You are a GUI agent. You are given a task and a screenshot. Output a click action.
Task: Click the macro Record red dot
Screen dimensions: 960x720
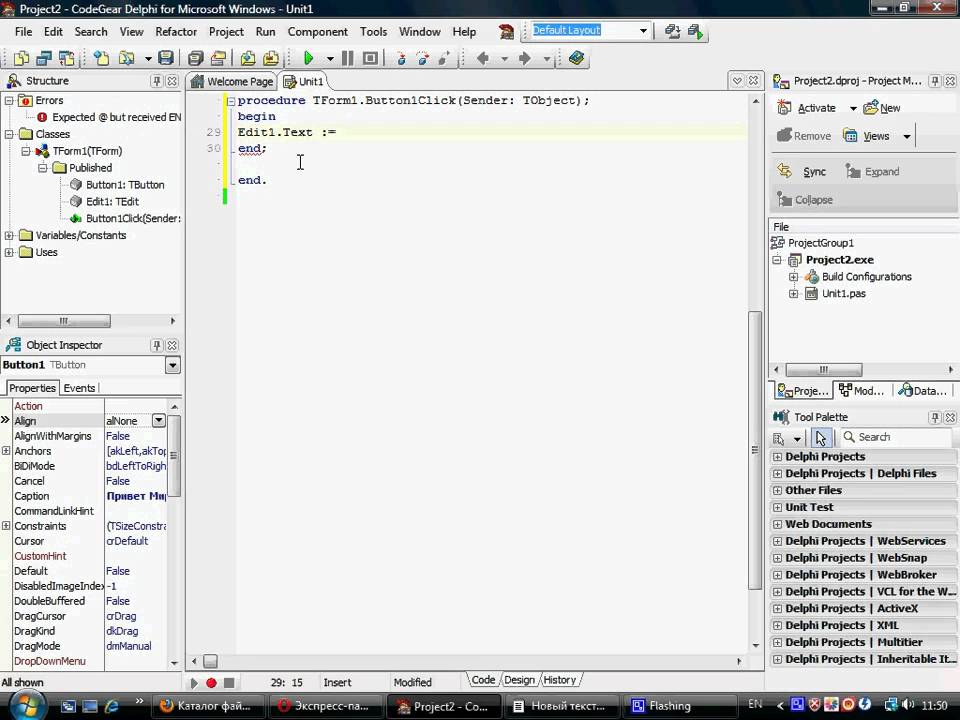point(211,683)
